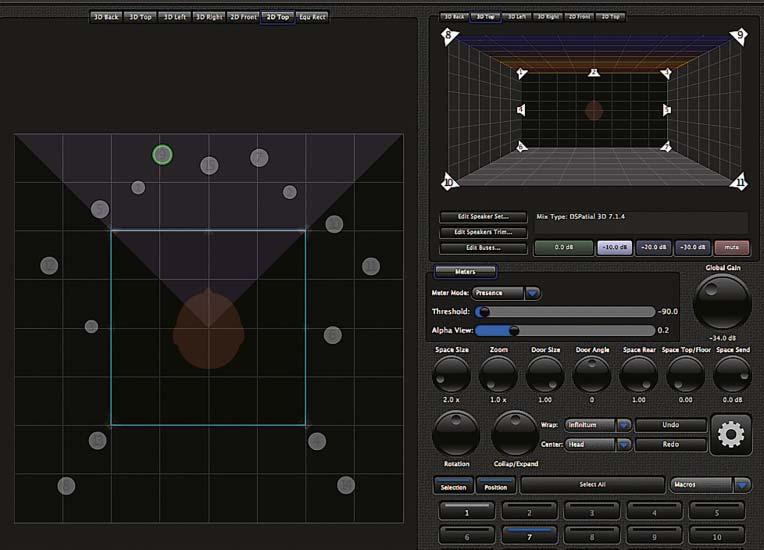
Task: Set output level to -30.0 dB
Action: click(692, 247)
